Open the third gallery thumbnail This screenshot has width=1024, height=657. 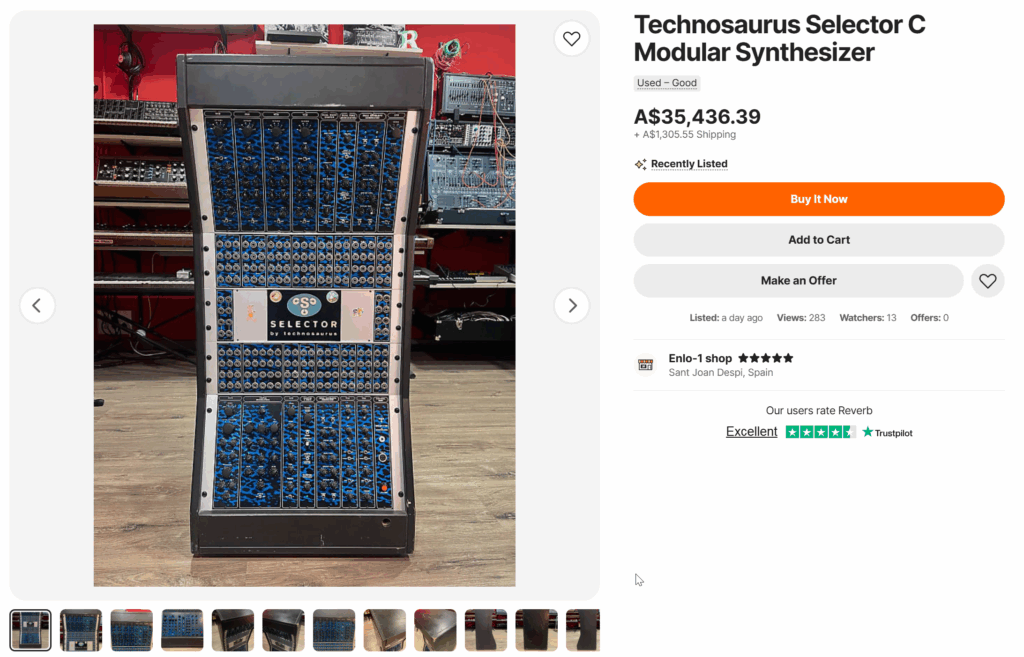tap(132, 630)
